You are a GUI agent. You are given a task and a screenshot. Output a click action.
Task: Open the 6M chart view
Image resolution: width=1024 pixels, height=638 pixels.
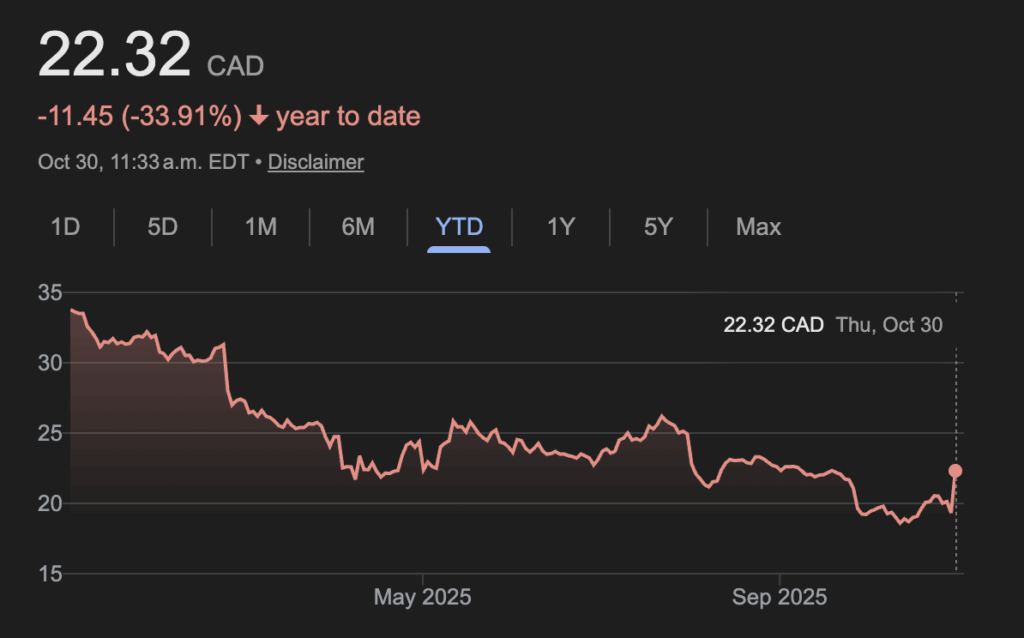tap(358, 227)
